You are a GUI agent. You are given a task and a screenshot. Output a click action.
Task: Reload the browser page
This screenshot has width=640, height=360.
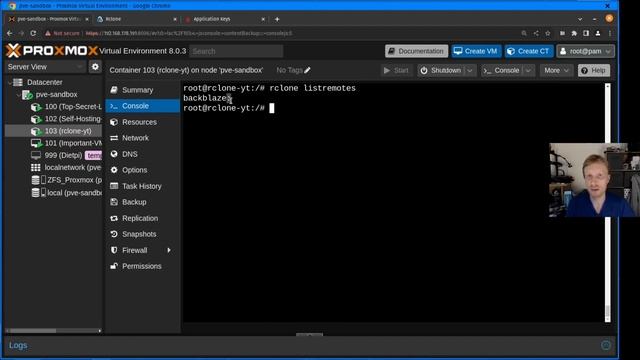33,33
